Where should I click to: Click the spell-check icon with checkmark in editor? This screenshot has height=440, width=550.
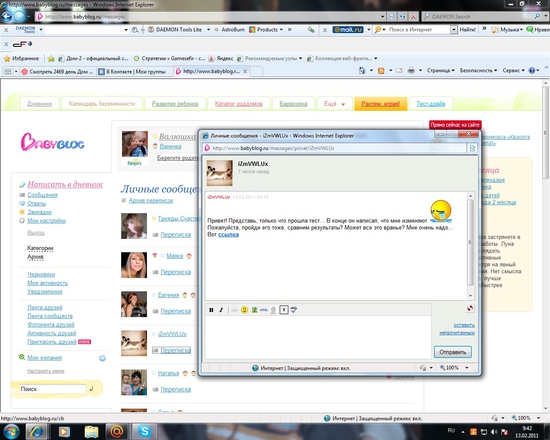[294, 309]
